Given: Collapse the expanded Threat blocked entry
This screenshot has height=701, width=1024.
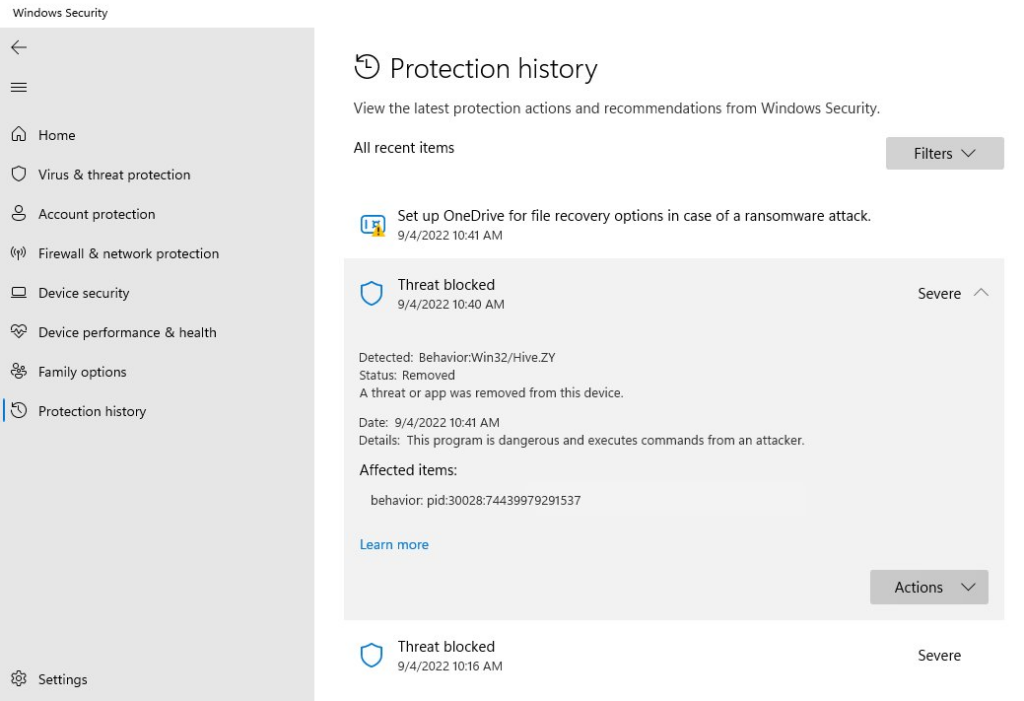Looking at the screenshot, I should [x=979, y=293].
